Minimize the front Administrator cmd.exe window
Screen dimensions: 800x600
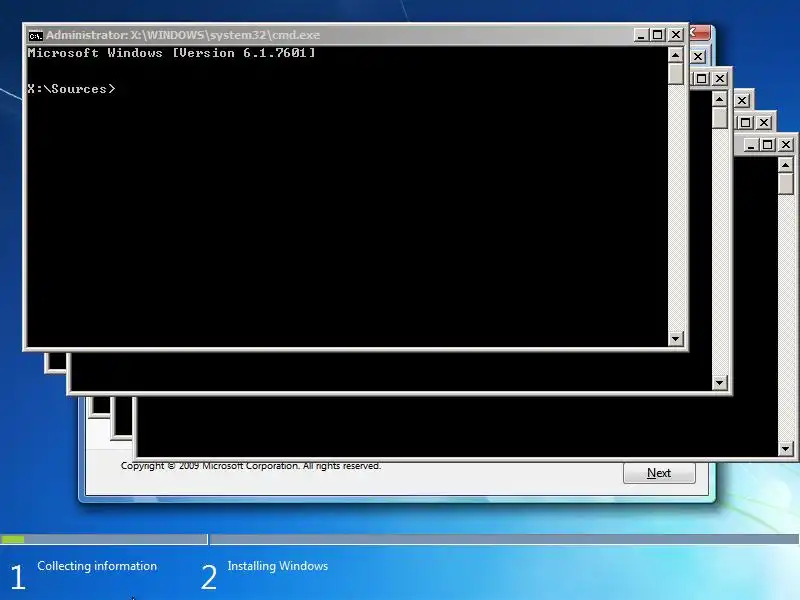click(641, 35)
